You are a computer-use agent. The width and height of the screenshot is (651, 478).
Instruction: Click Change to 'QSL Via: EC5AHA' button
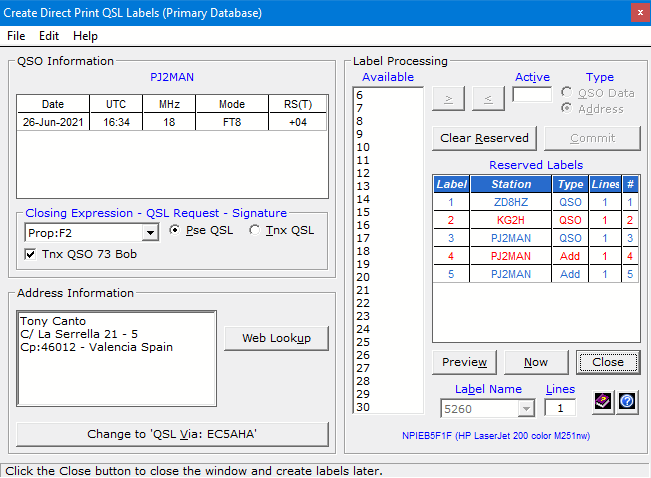coord(172,434)
